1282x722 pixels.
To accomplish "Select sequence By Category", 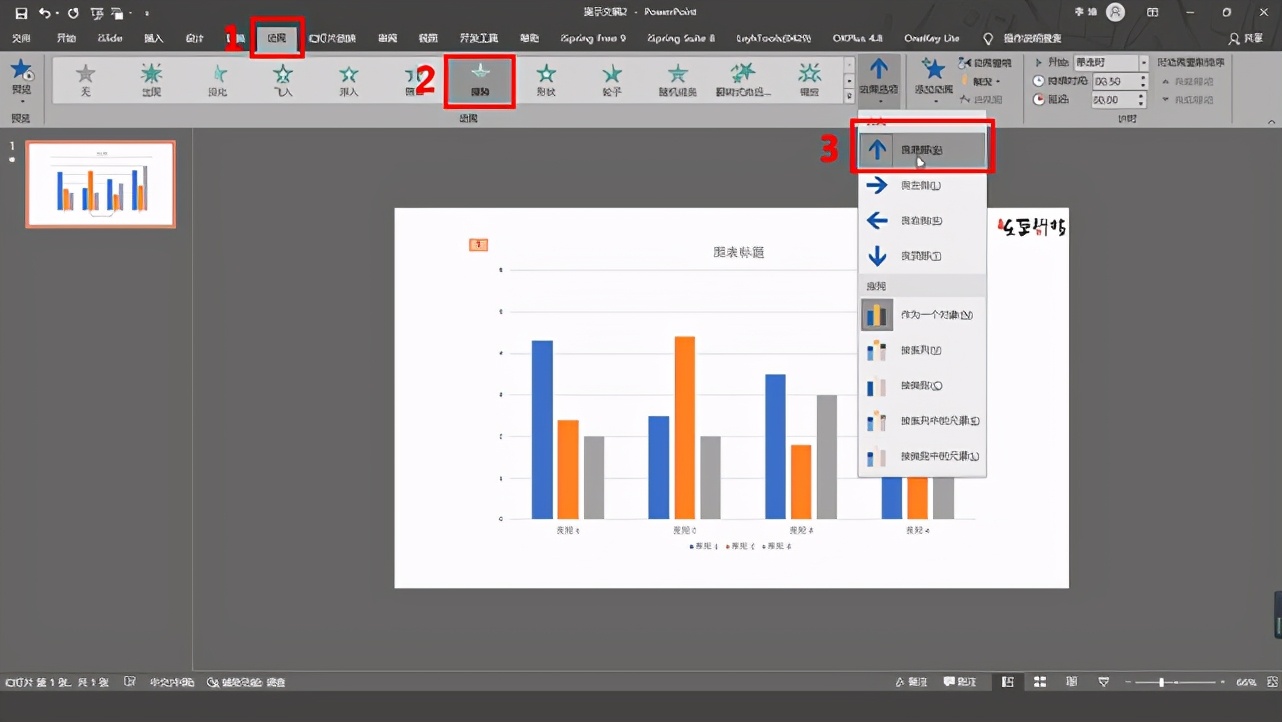I will (x=922, y=386).
